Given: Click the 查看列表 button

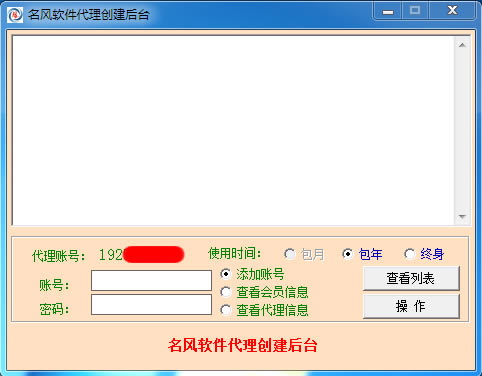Looking at the screenshot, I should click(411, 278).
